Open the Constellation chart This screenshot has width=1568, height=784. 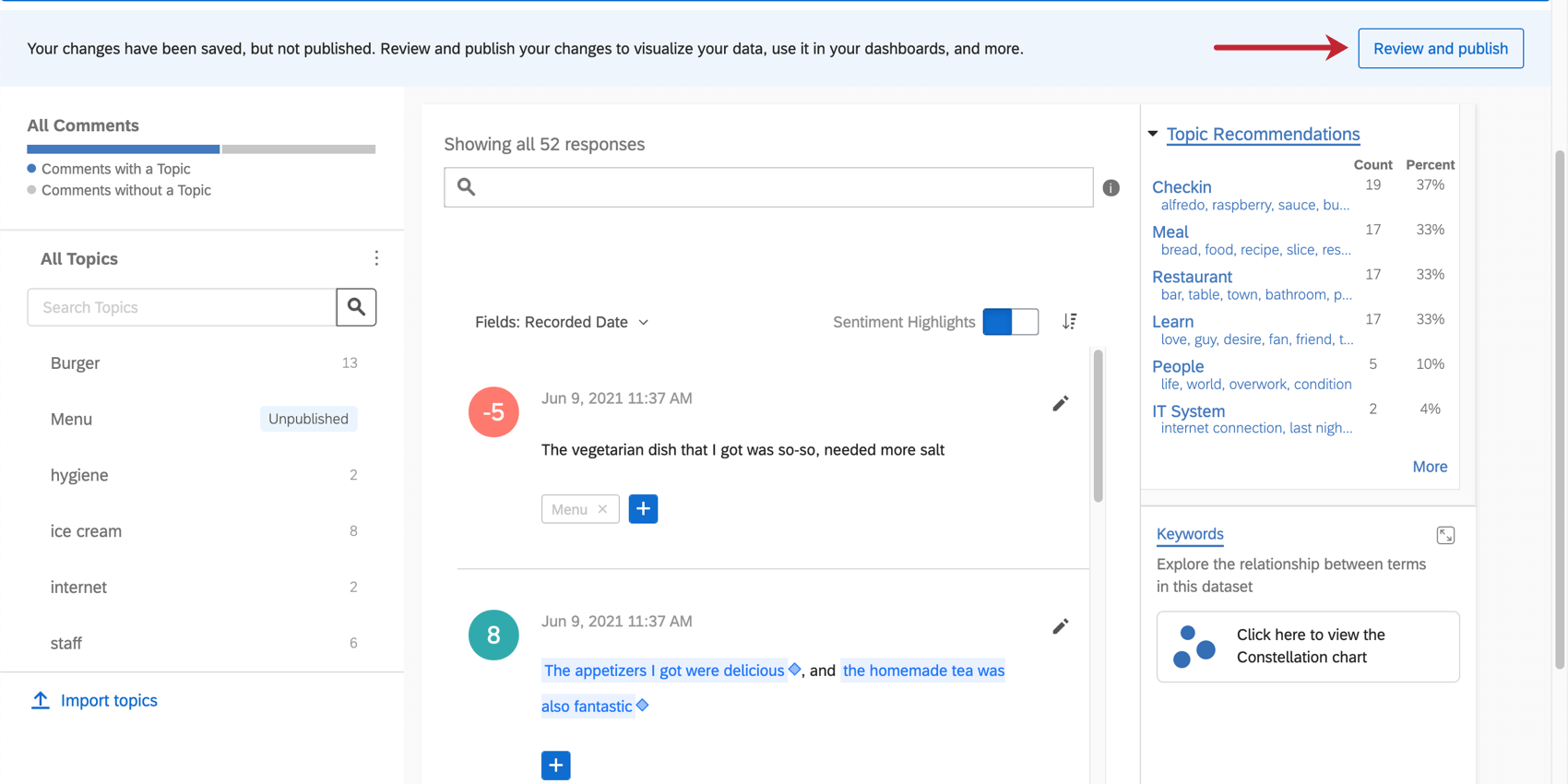(1308, 647)
